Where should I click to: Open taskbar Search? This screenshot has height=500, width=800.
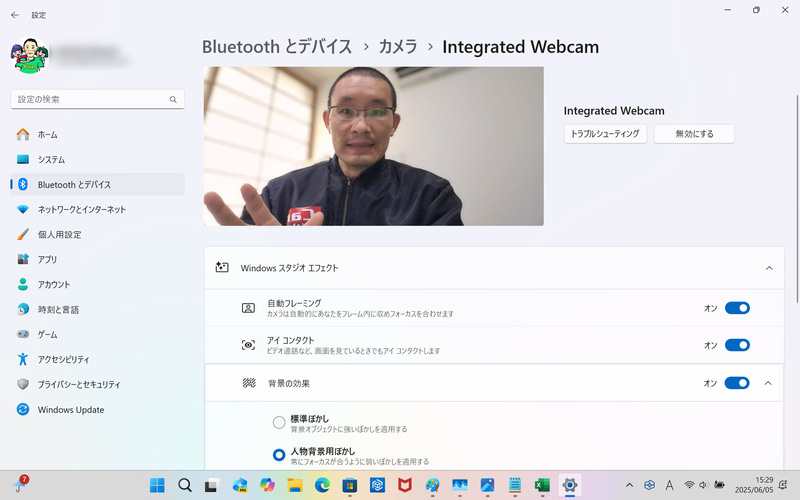[x=185, y=485]
